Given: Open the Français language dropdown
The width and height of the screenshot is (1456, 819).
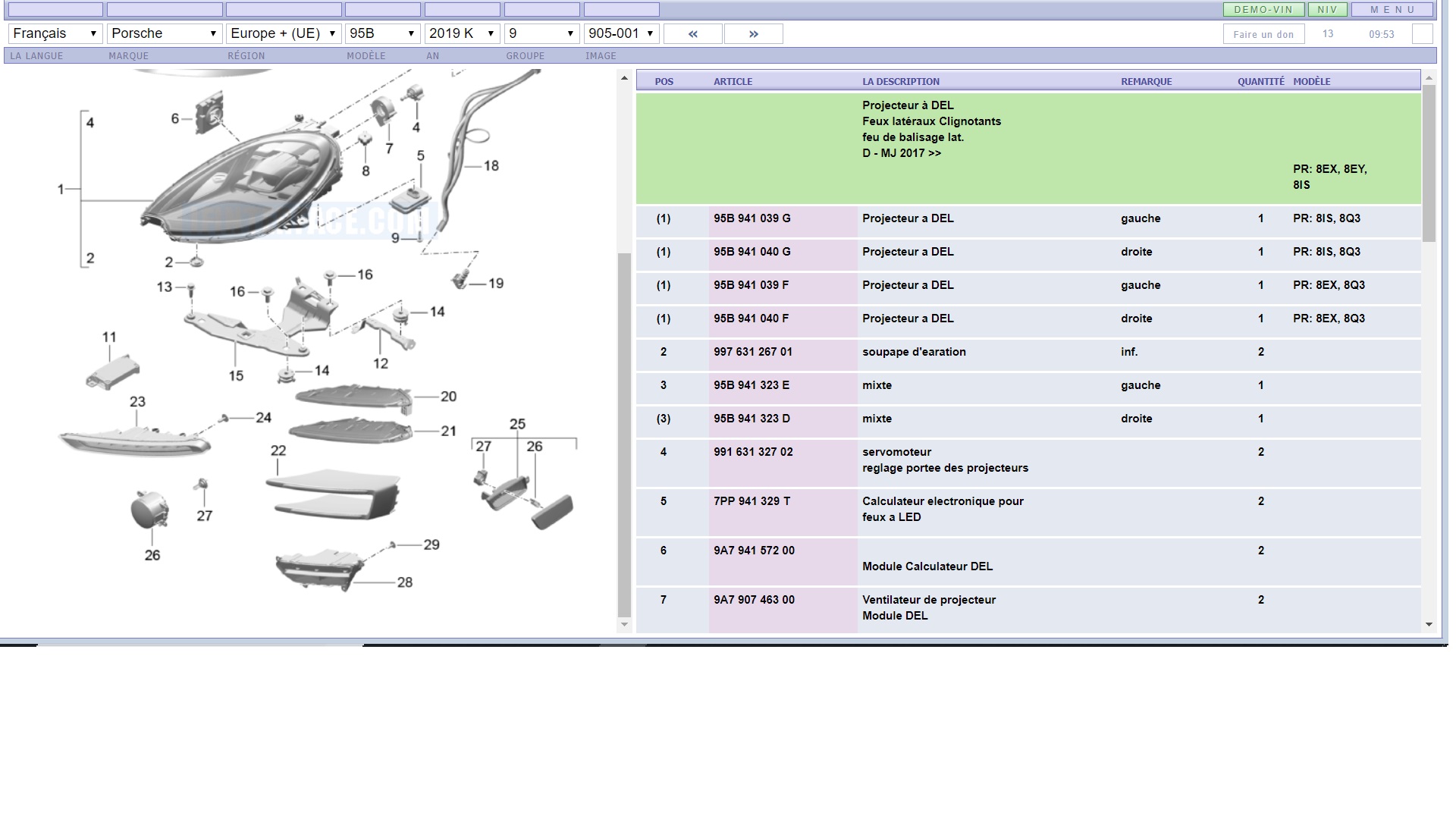Looking at the screenshot, I should pyautogui.click(x=55, y=33).
